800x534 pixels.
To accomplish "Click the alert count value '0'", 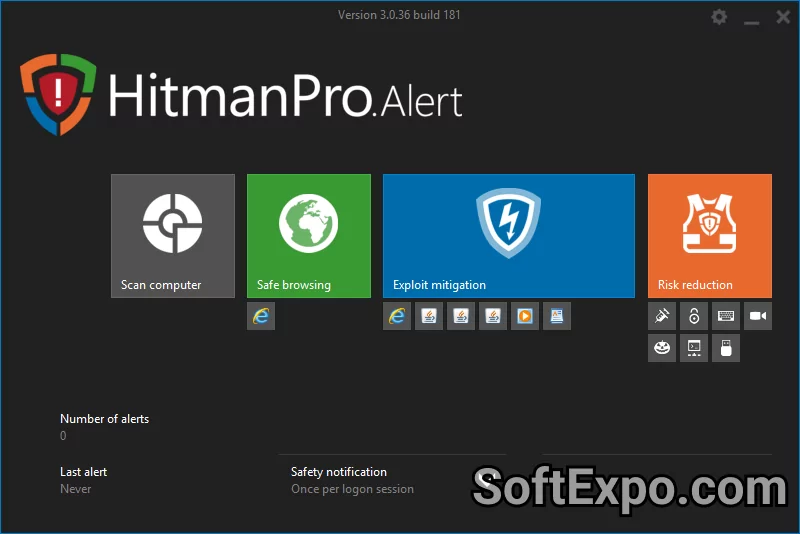I will (63, 436).
